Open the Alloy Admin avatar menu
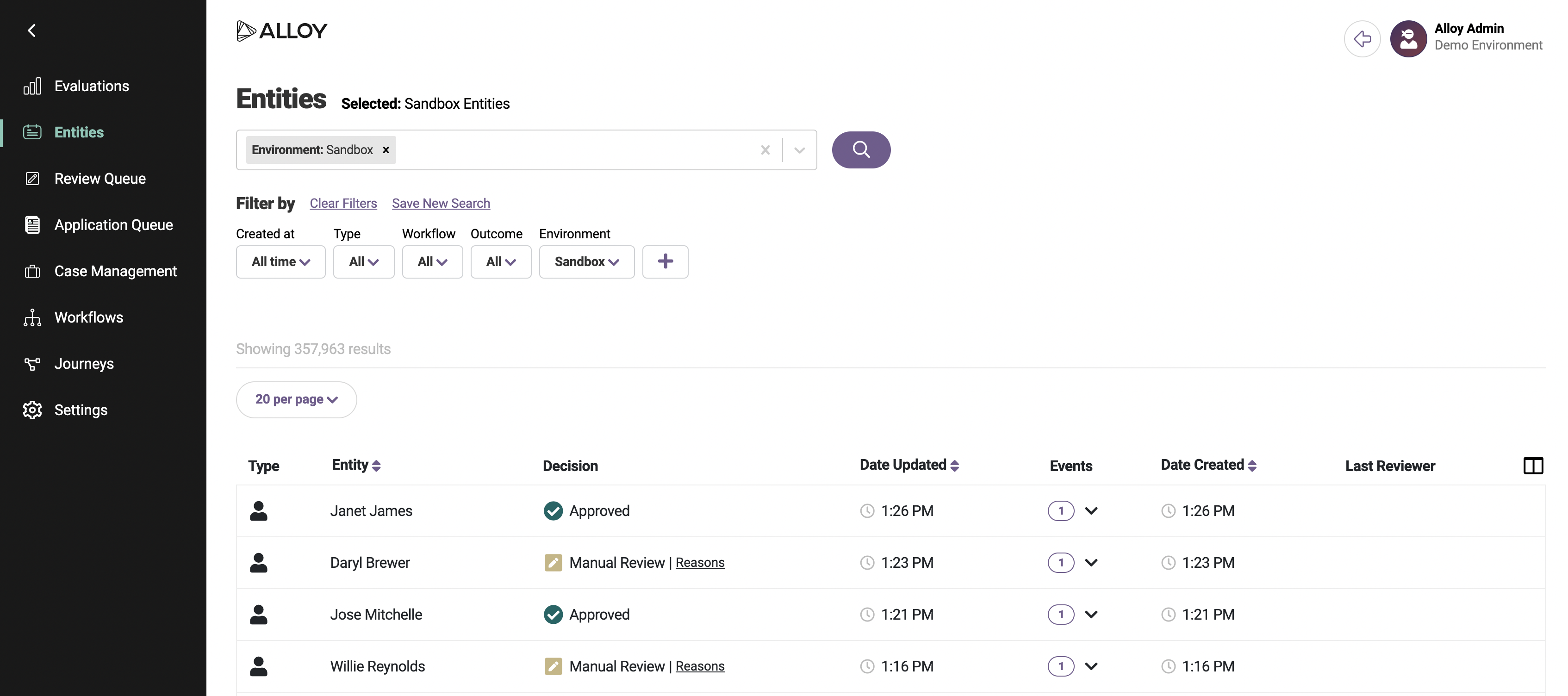This screenshot has width=1568, height=696. (1408, 39)
